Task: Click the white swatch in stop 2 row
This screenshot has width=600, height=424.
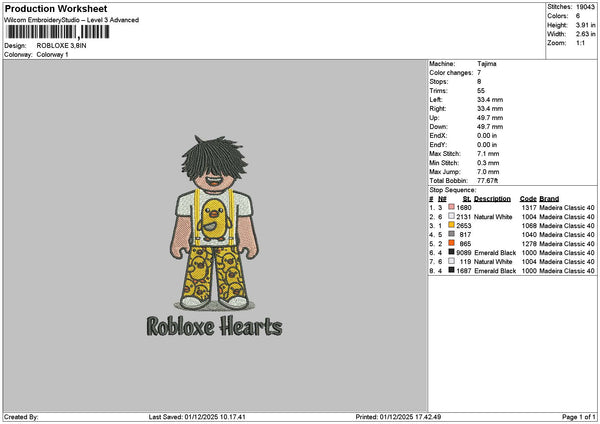Action: [x=452, y=216]
